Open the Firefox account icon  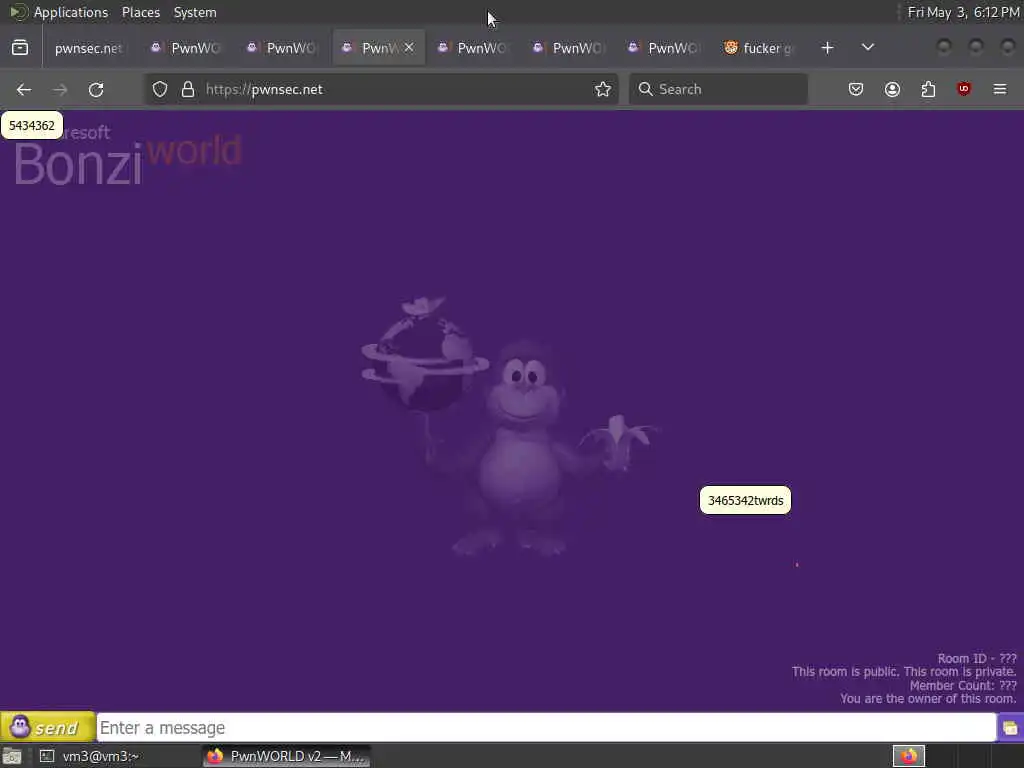892,89
